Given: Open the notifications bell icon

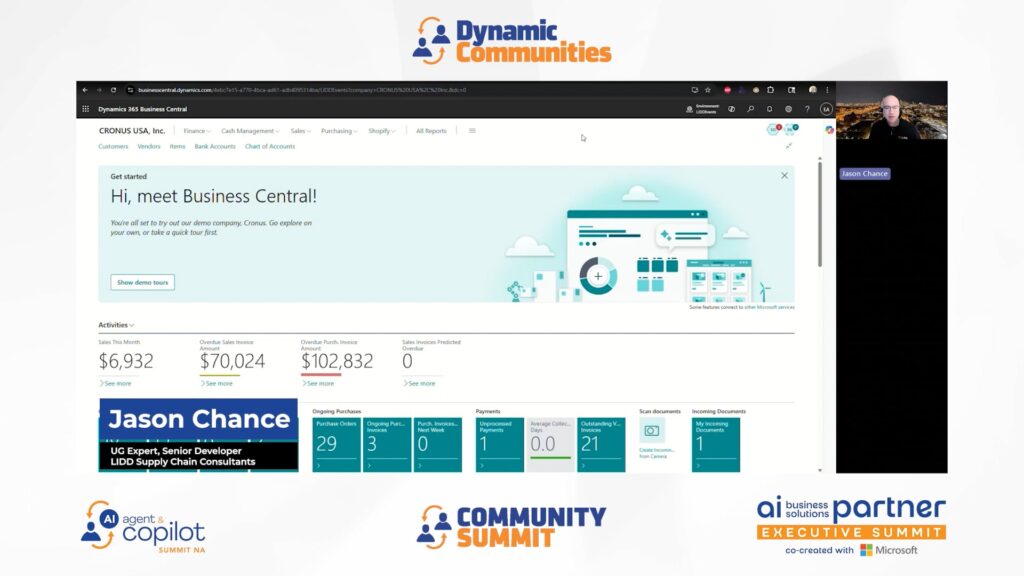Looking at the screenshot, I should pos(769,109).
